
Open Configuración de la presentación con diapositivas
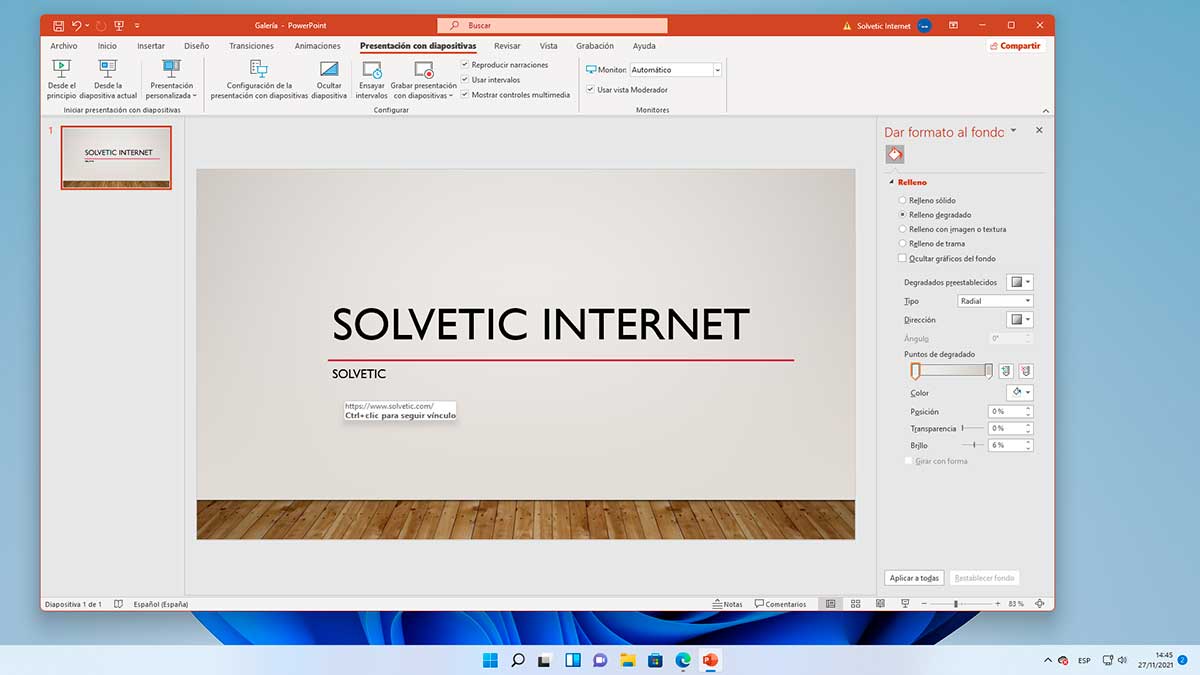(x=259, y=79)
